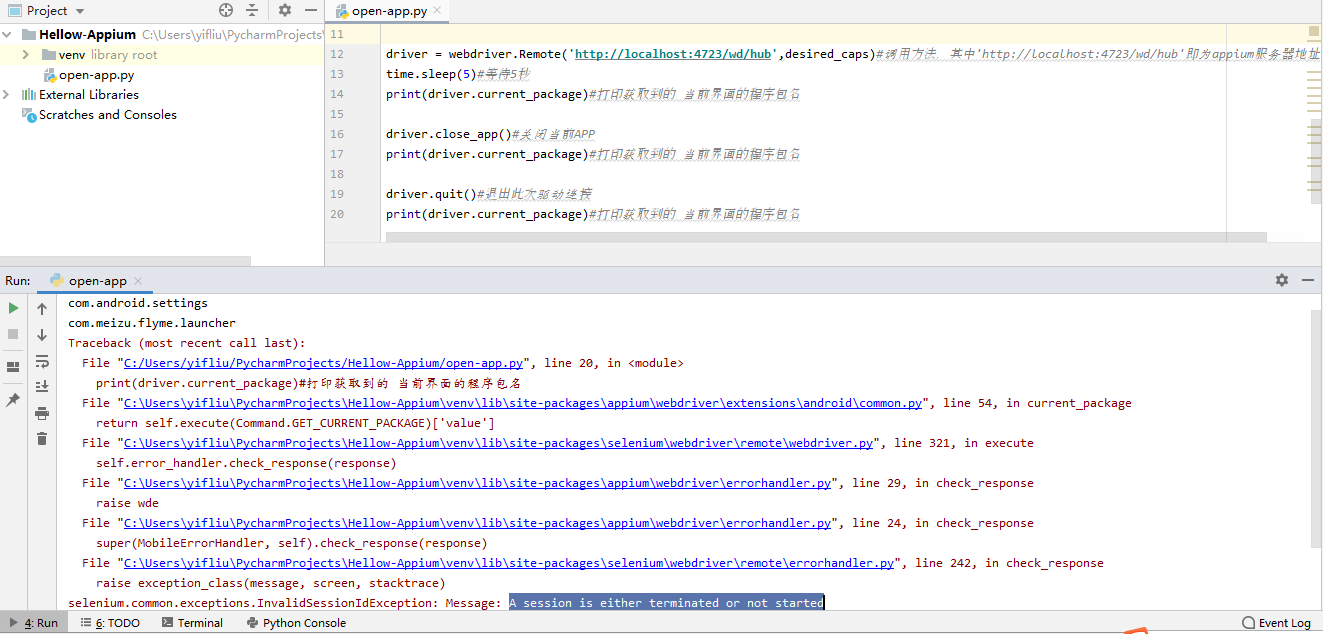The width and height of the screenshot is (1323, 634).
Task: Expand the External Libraries node
Action: pyautogui.click(x=7, y=94)
